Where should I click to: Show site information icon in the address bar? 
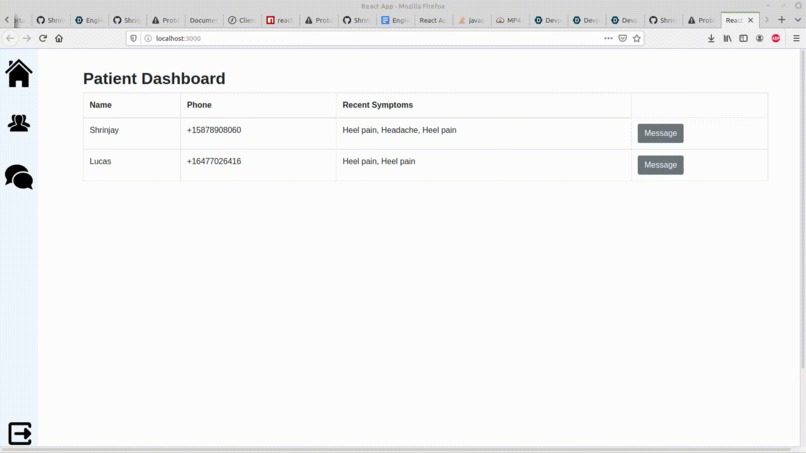[148, 38]
